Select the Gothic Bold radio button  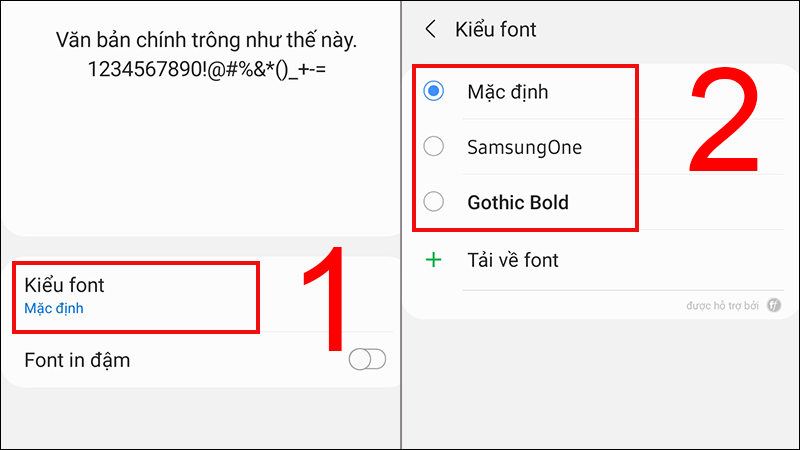tap(434, 202)
